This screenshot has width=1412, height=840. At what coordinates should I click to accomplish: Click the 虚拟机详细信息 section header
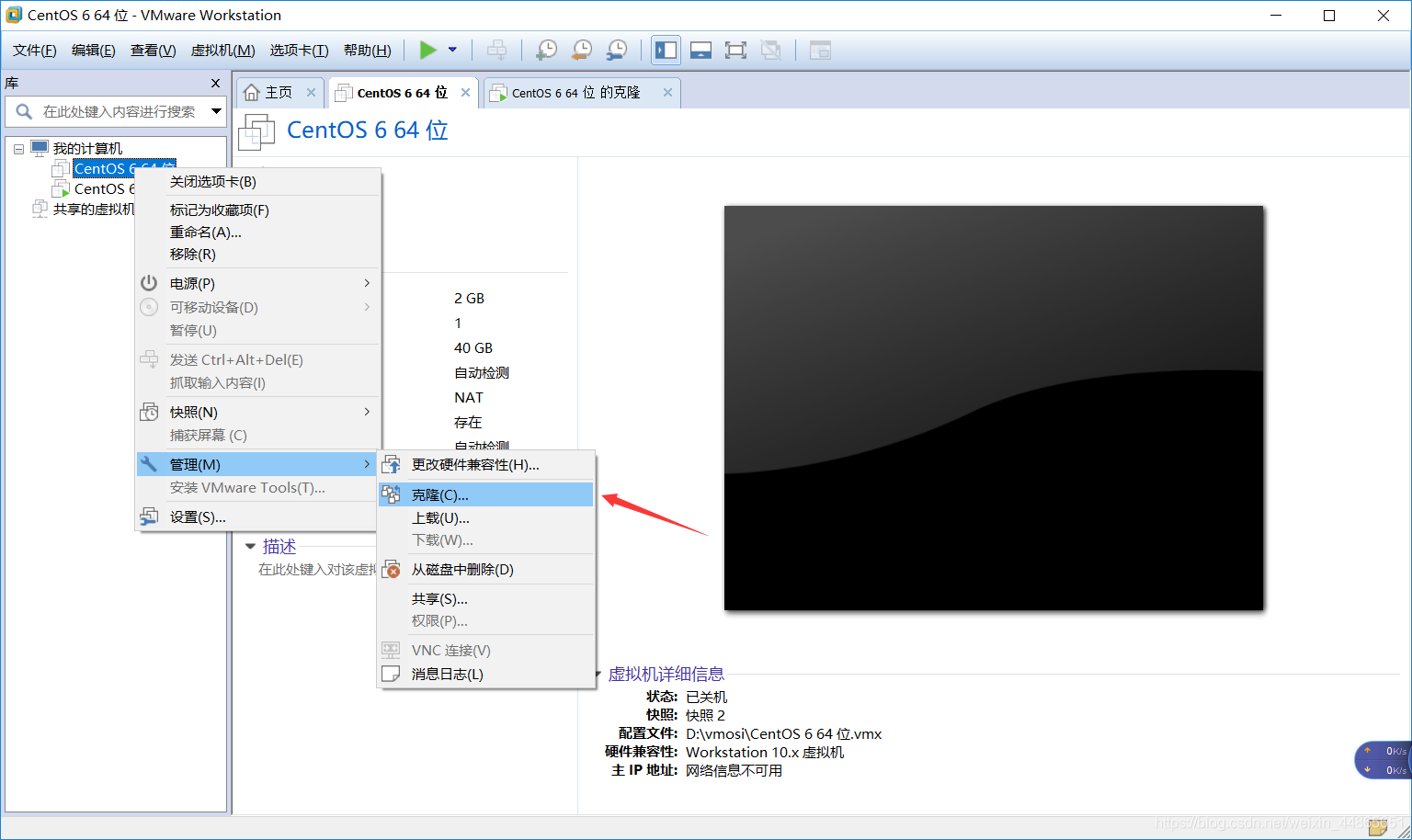click(x=666, y=674)
